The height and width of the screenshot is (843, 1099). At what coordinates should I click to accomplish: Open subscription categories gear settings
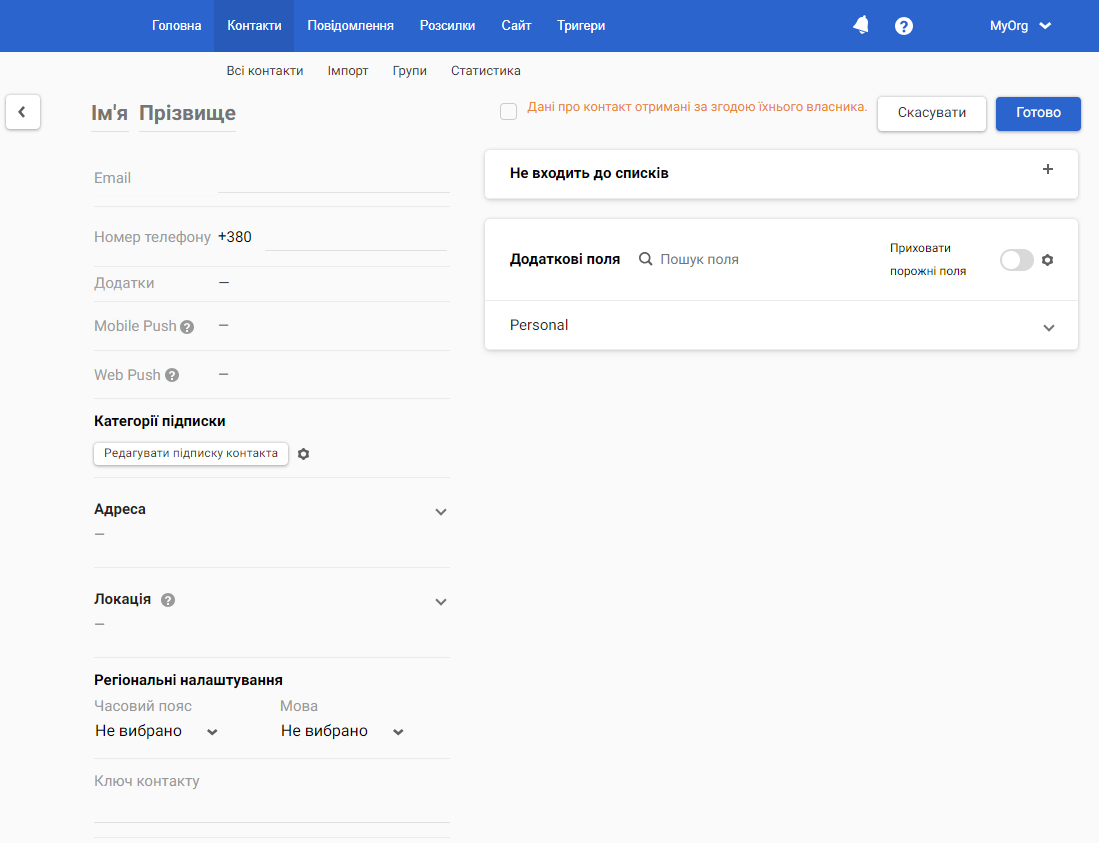(x=303, y=454)
